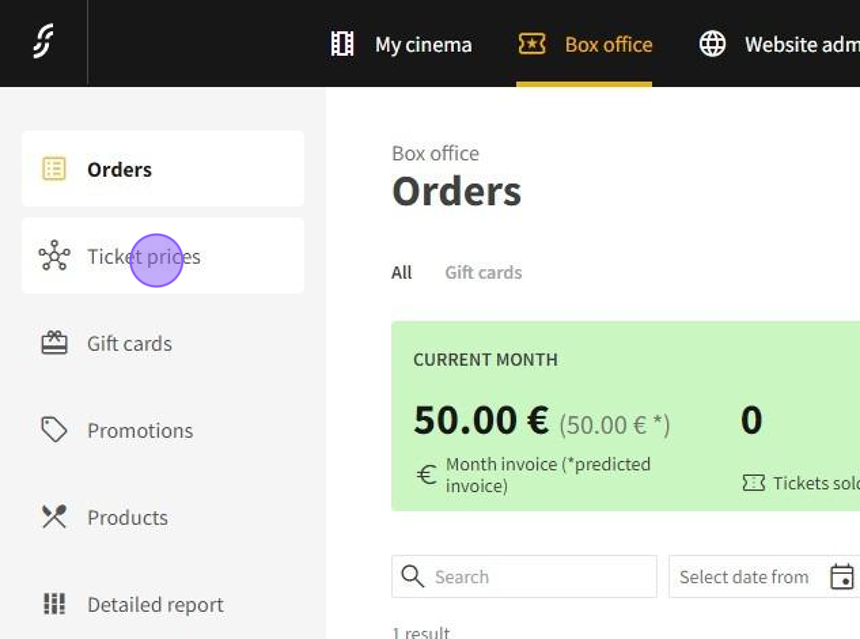Screen dimensions: 860x639
Task: Open Promotions label in the sidebar
Action: click(x=140, y=430)
